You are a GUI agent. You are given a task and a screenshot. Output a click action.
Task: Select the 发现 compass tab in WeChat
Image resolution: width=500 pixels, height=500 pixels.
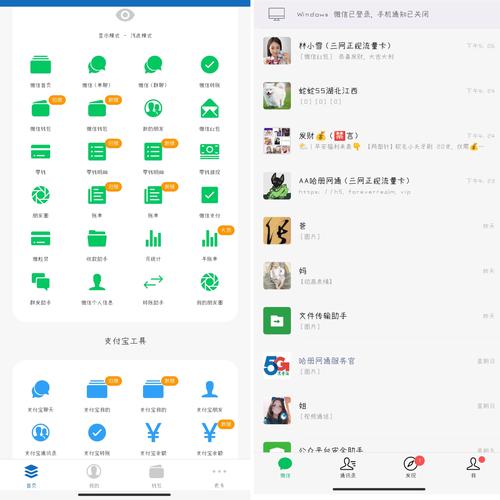tap(411, 467)
